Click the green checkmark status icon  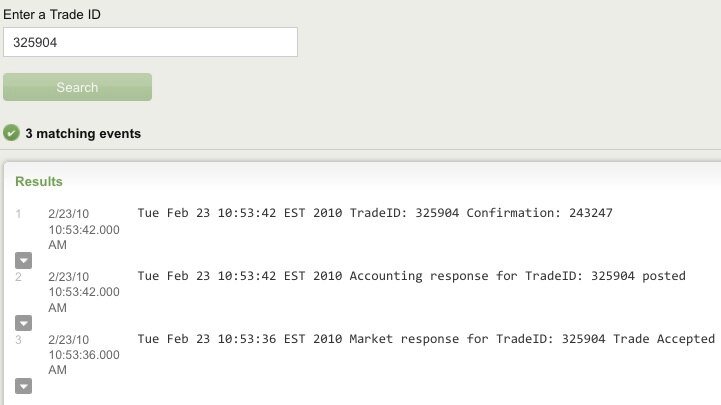[x=12, y=133]
